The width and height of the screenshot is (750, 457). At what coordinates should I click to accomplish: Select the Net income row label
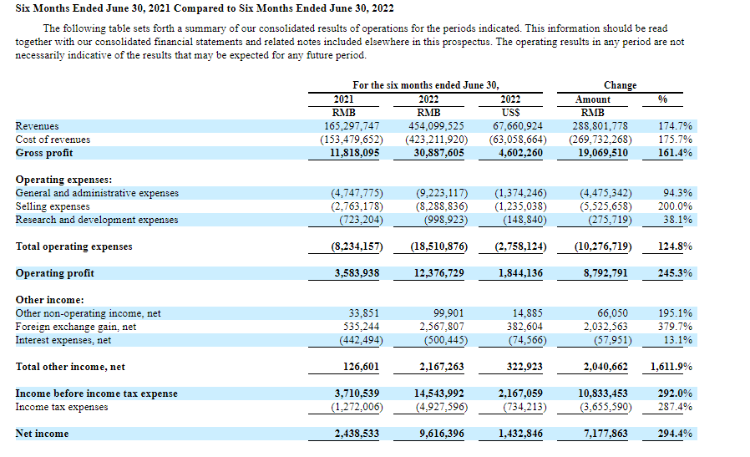[x=42, y=434]
